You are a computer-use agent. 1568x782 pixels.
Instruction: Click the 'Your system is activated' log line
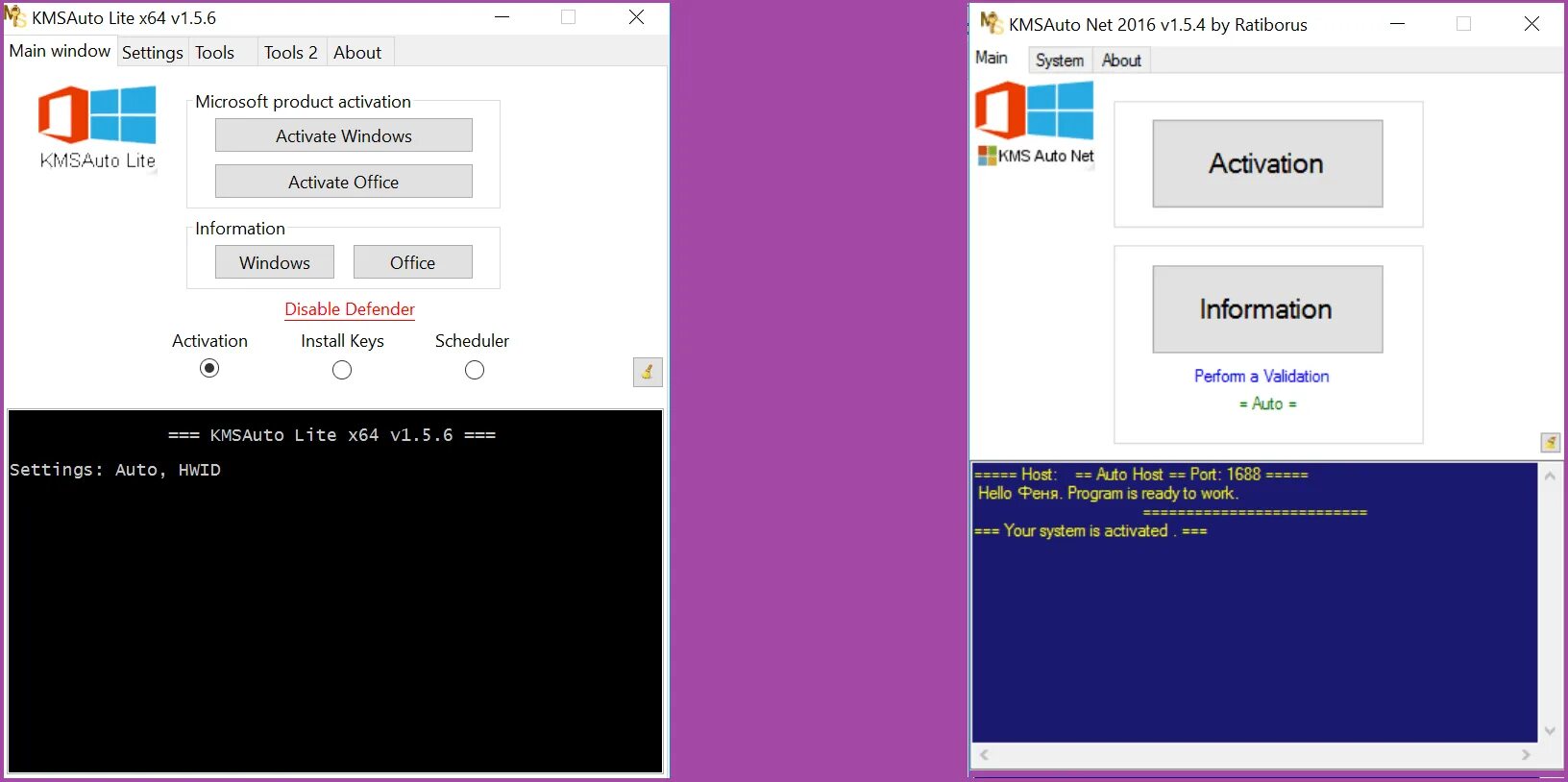coord(1090,531)
